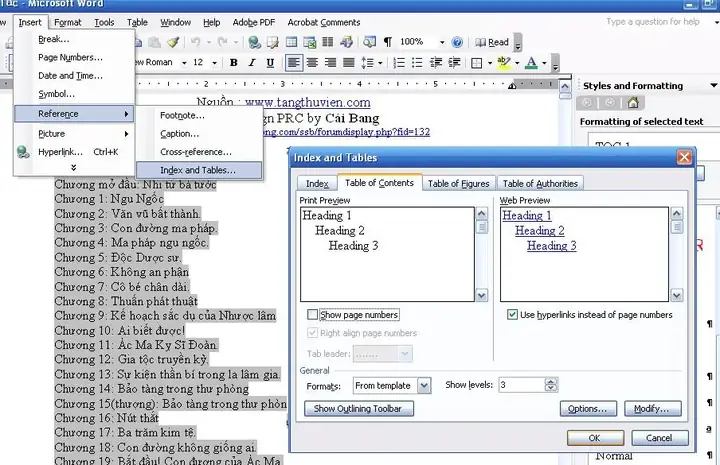
Task: Click Insert Excel Worksheet icon
Action: 309,42
